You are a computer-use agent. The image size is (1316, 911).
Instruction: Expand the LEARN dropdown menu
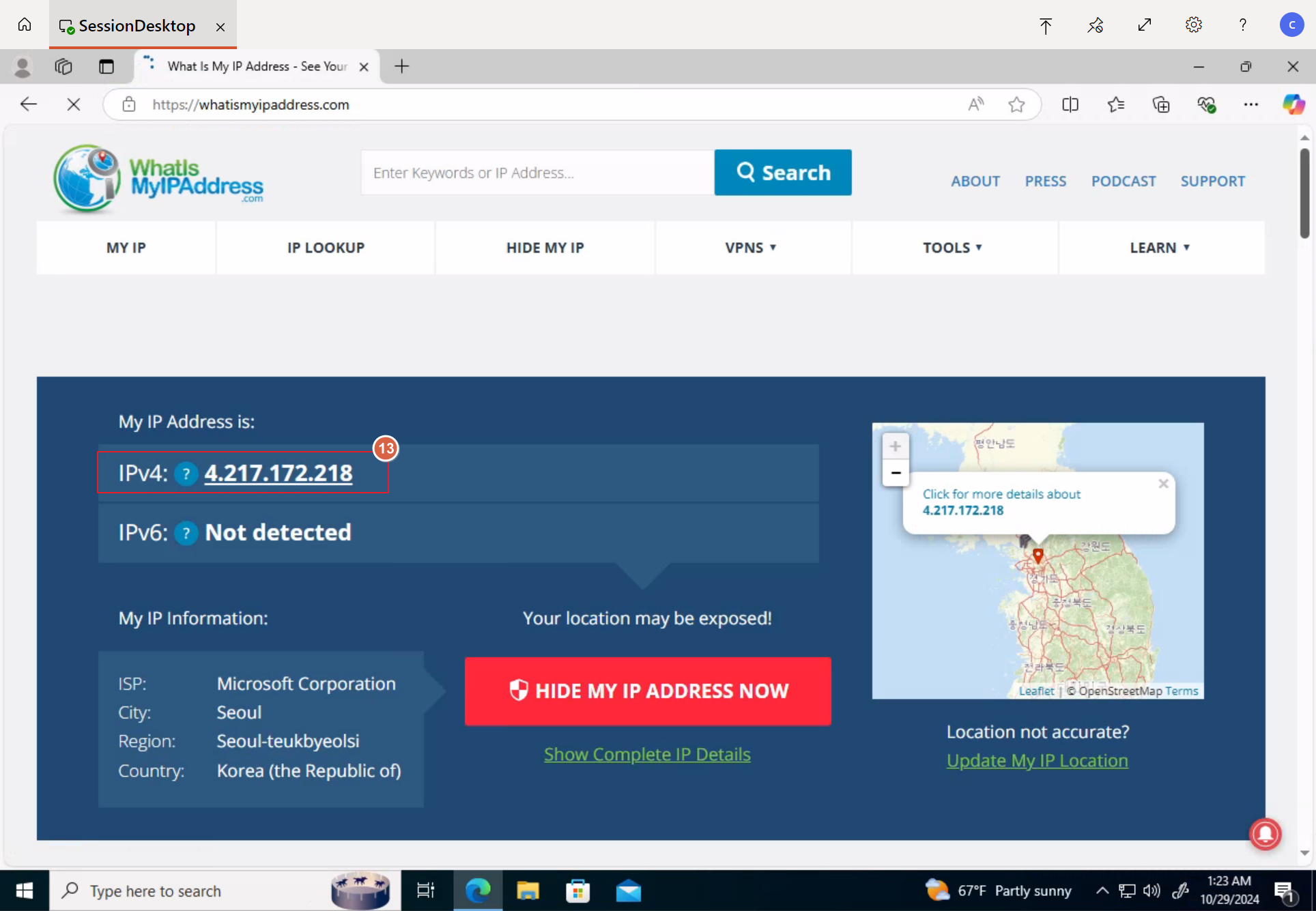coord(1160,248)
